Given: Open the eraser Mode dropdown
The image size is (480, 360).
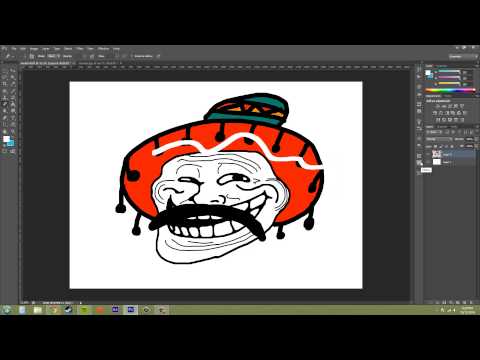Looking at the screenshot, I should (54, 56).
